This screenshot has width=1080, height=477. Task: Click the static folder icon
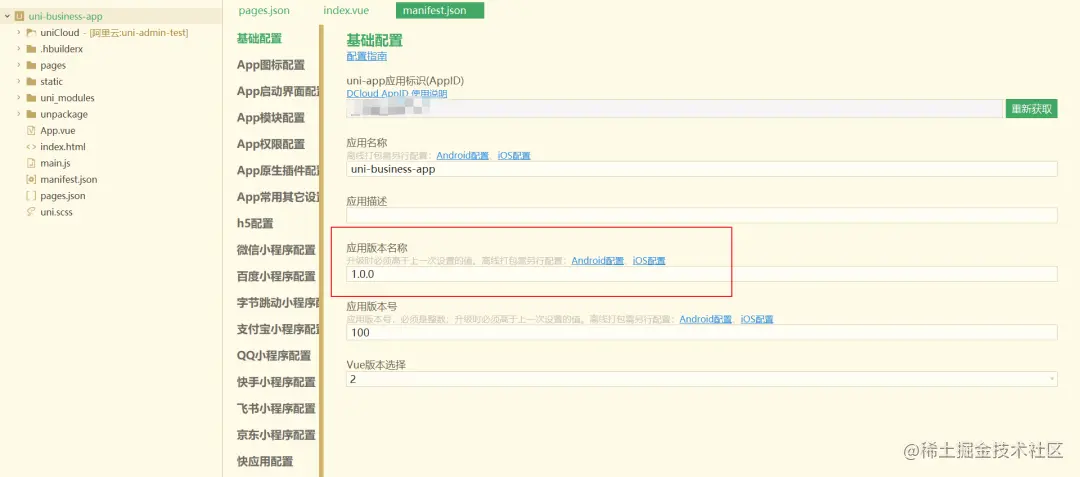(x=30, y=81)
